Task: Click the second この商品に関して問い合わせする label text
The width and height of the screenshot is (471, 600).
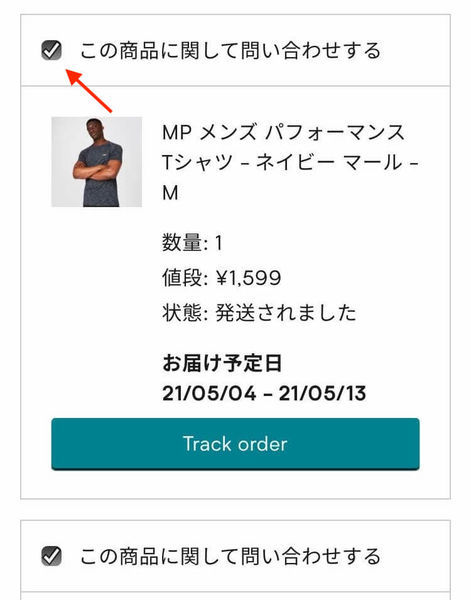Action: (x=230, y=556)
